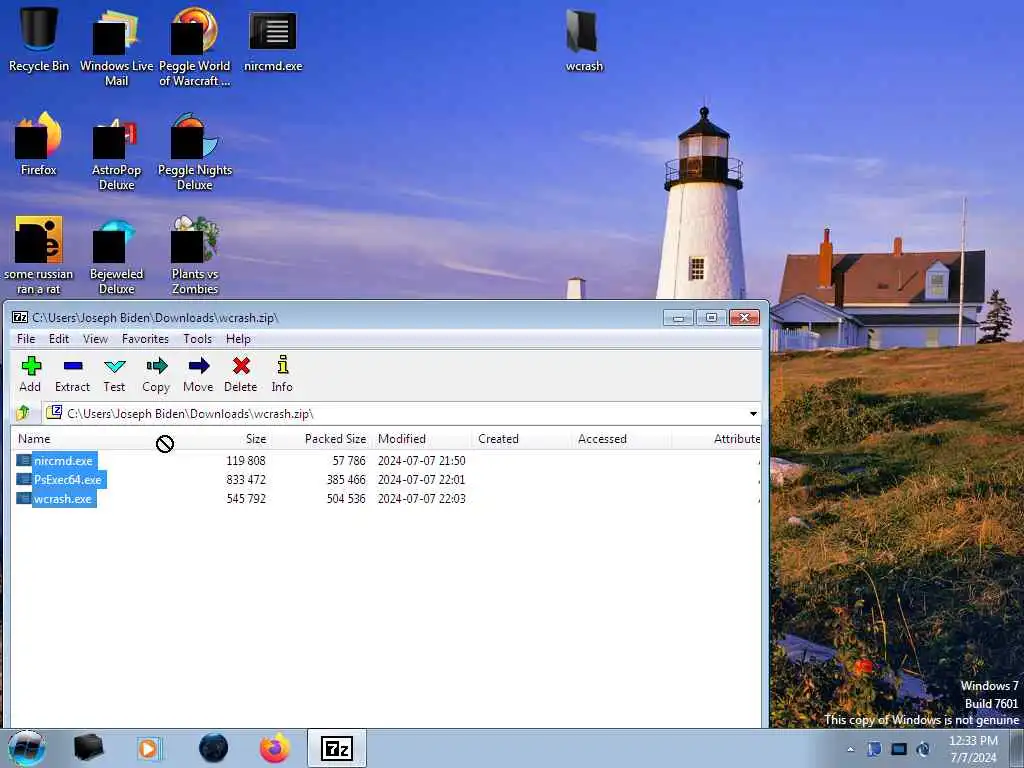Viewport: 1024px width, 768px height.
Task: Click modified date 2024-07-07 22:01
Action: (x=421, y=479)
